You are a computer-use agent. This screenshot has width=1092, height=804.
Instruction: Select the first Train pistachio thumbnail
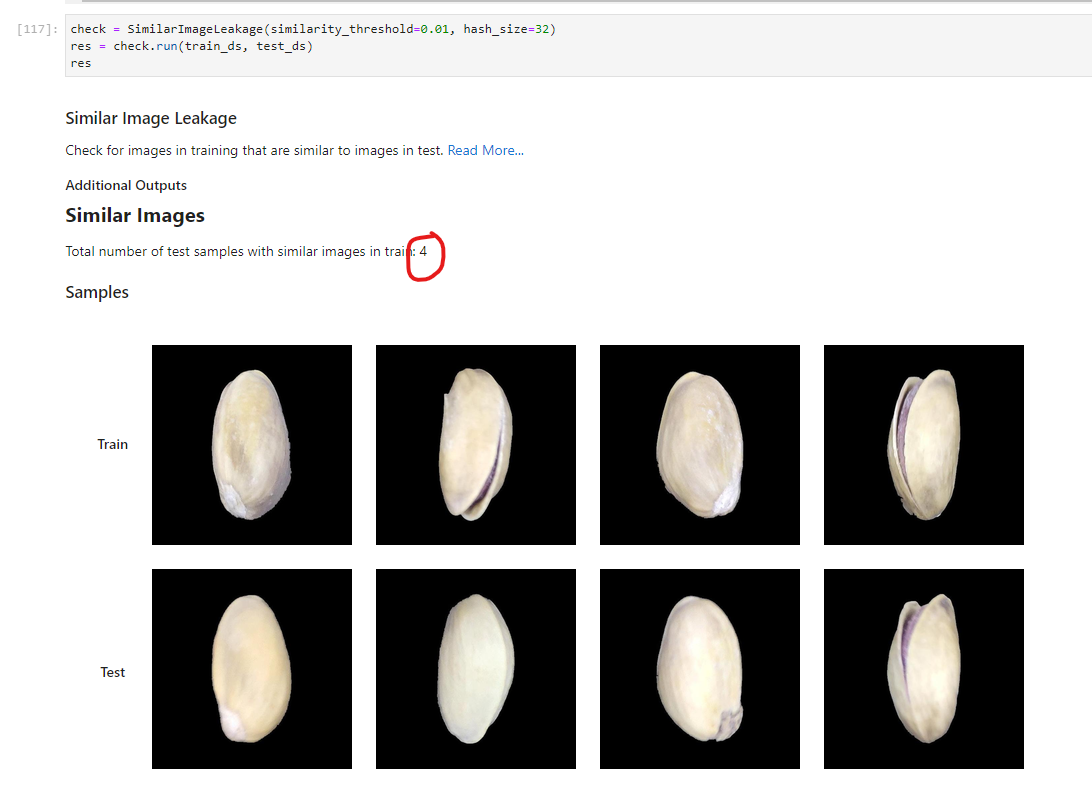pyautogui.click(x=251, y=444)
